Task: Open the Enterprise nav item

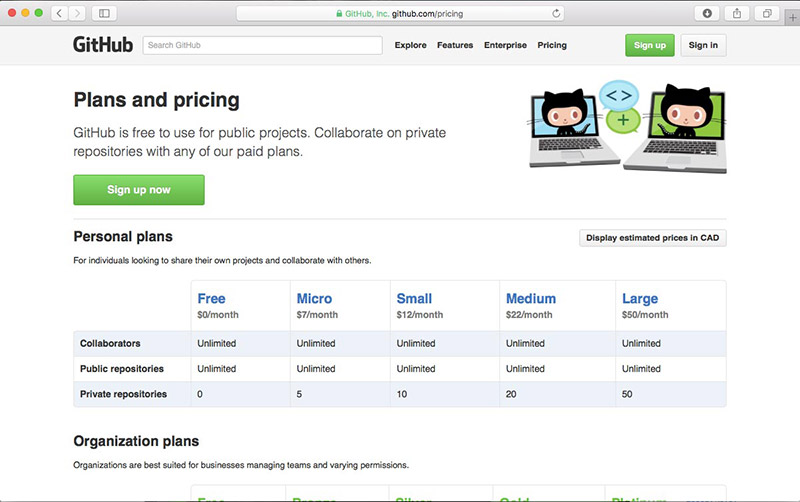Action: pyautogui.click(x=505, y=45)
